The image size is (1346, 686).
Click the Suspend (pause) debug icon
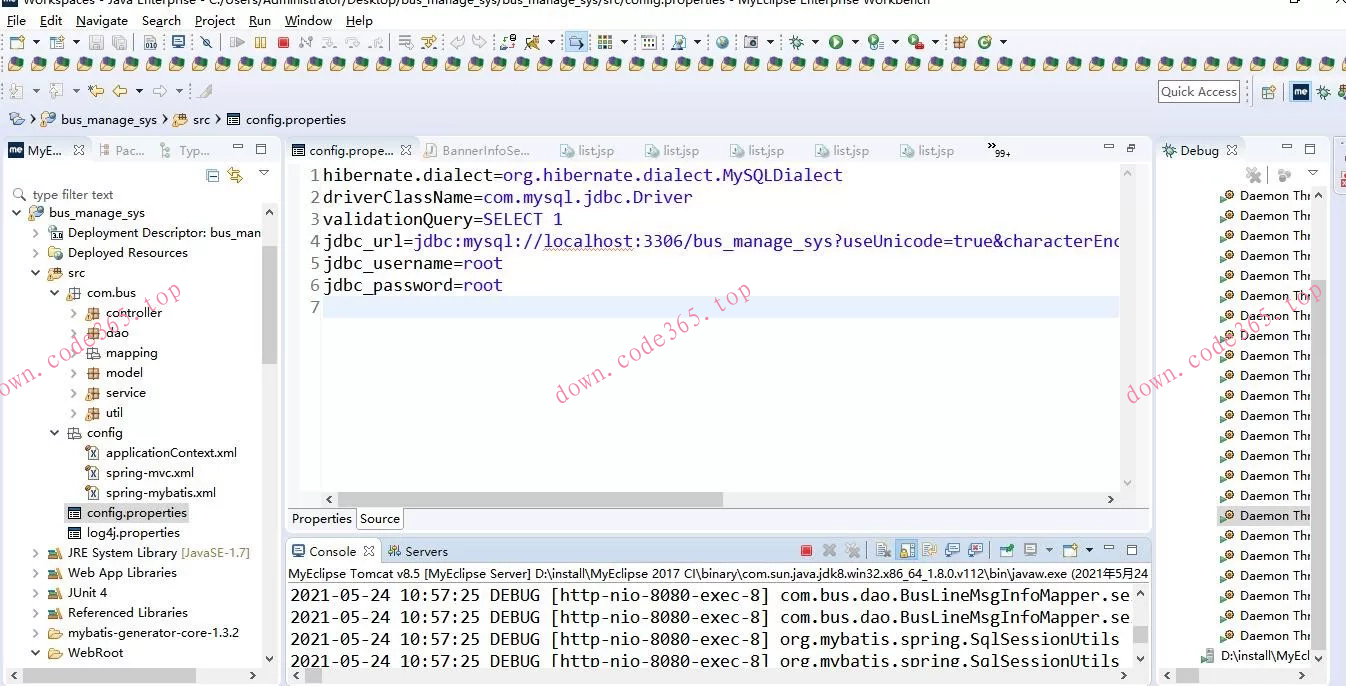[x=260, y=42]
